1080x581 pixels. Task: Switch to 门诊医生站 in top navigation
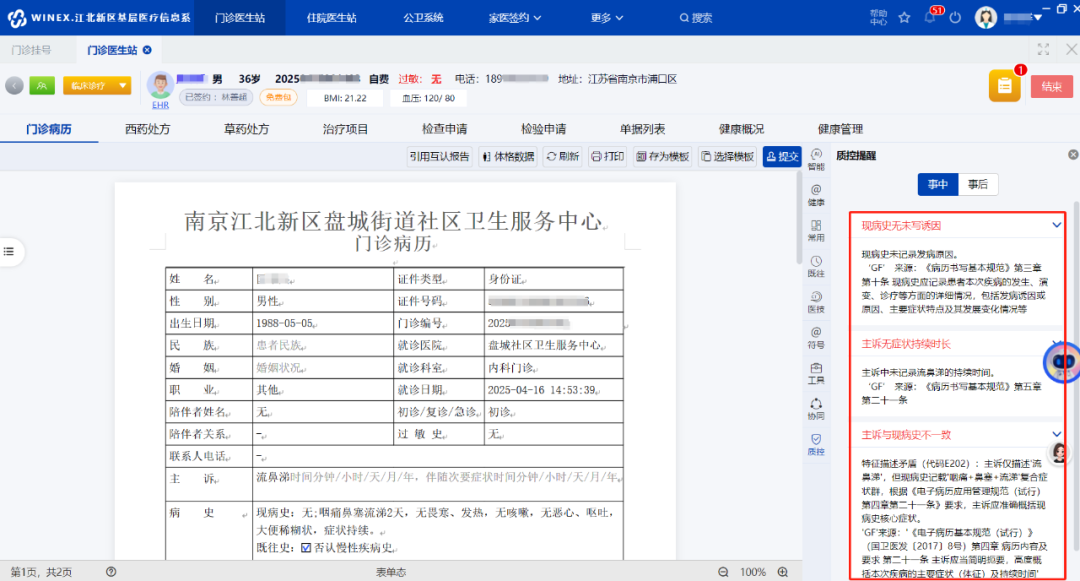[240, 18]
